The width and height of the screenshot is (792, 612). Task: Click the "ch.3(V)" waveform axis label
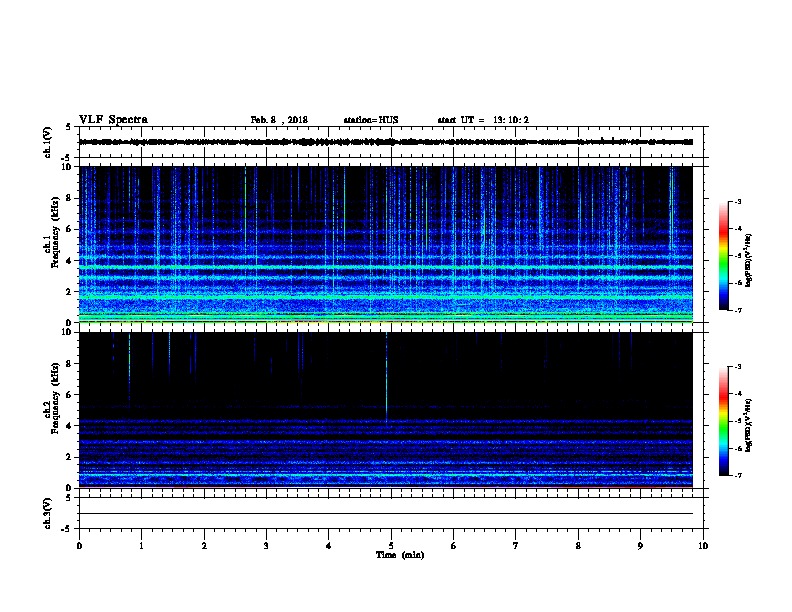47,513
